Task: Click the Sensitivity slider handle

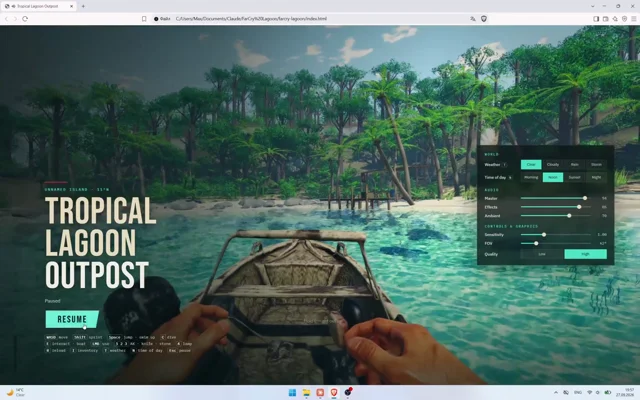Action: click(x=544, y=234)
